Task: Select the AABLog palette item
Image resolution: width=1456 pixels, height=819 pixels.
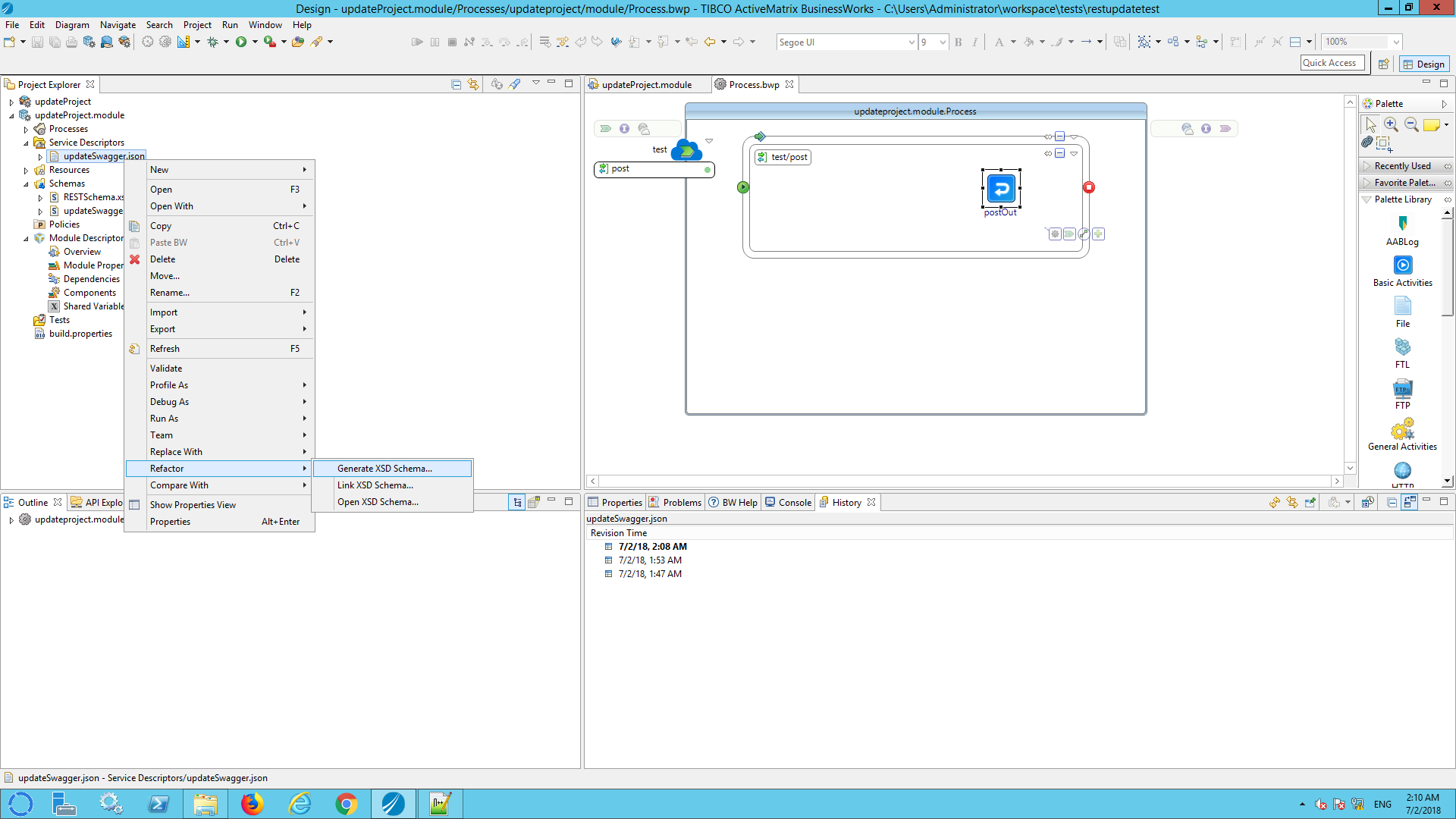Action: click(x=1402, y=231)
